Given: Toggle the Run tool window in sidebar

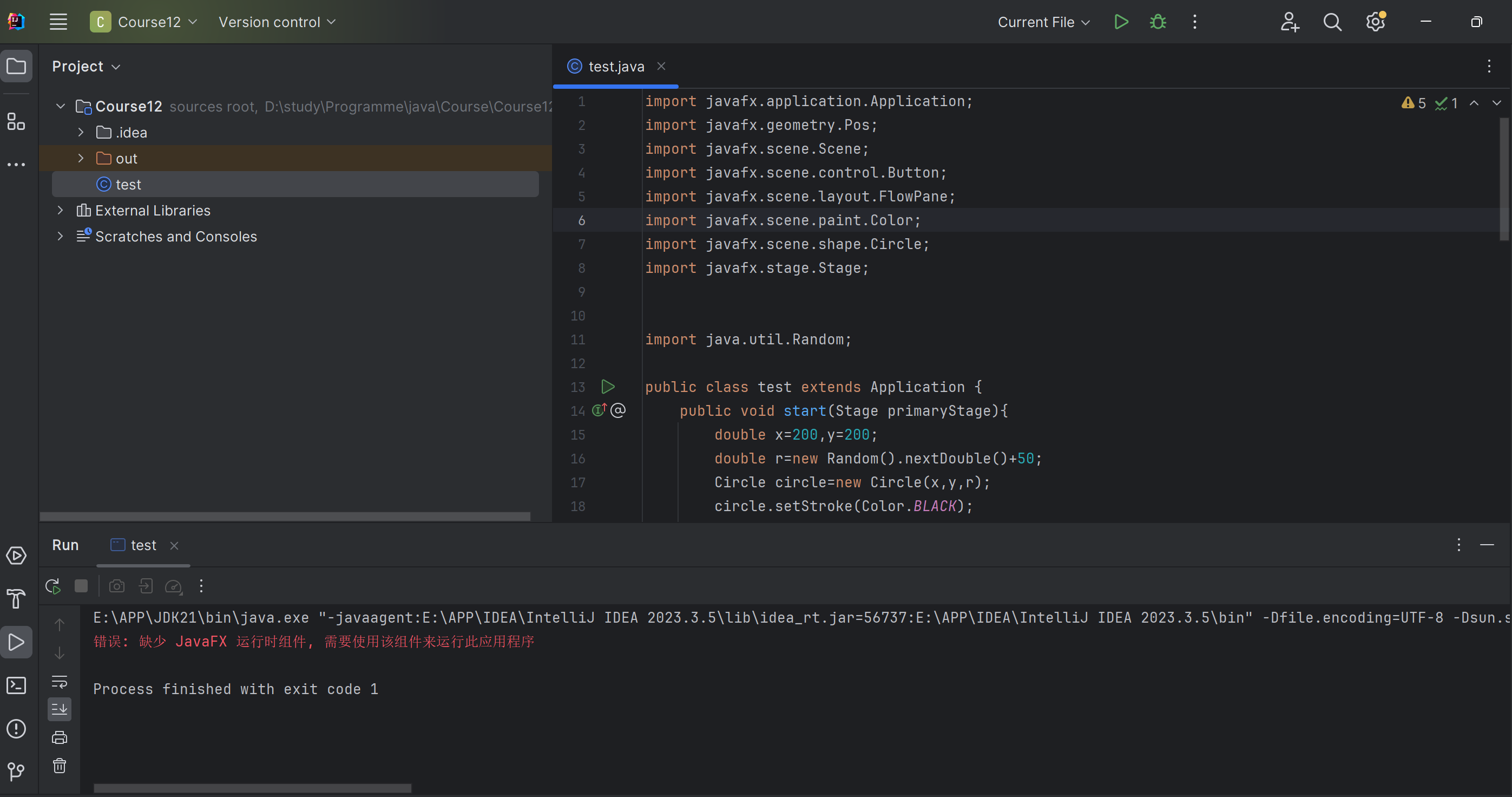Looking at the screenshot, I should [16, 642].
